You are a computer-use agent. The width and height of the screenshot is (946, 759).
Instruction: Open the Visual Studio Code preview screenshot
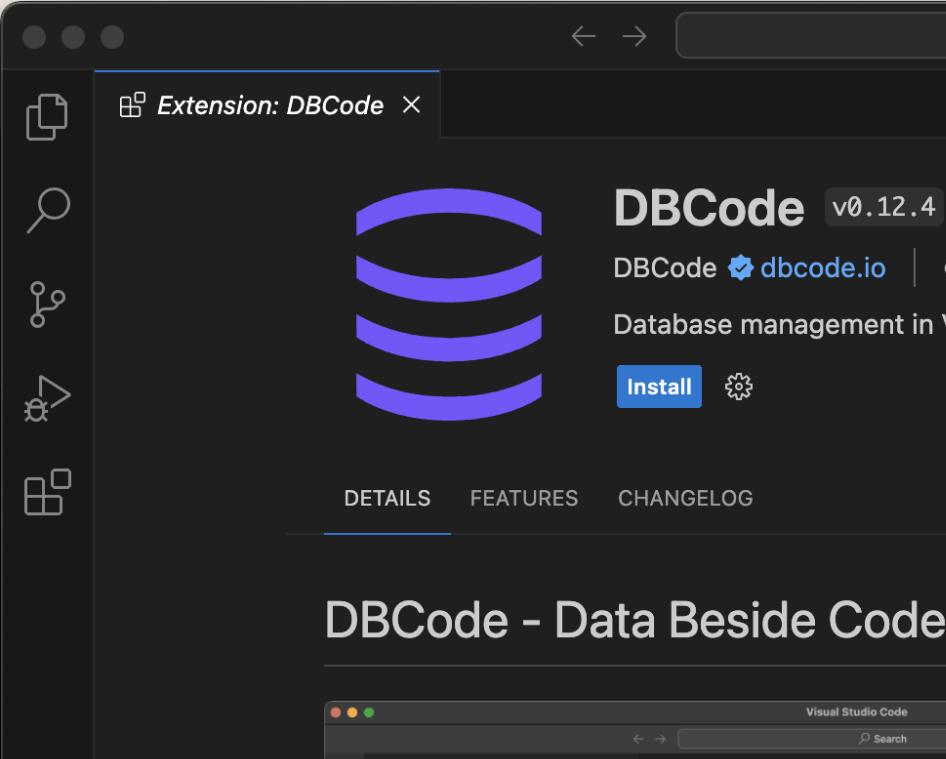(634, 729)
